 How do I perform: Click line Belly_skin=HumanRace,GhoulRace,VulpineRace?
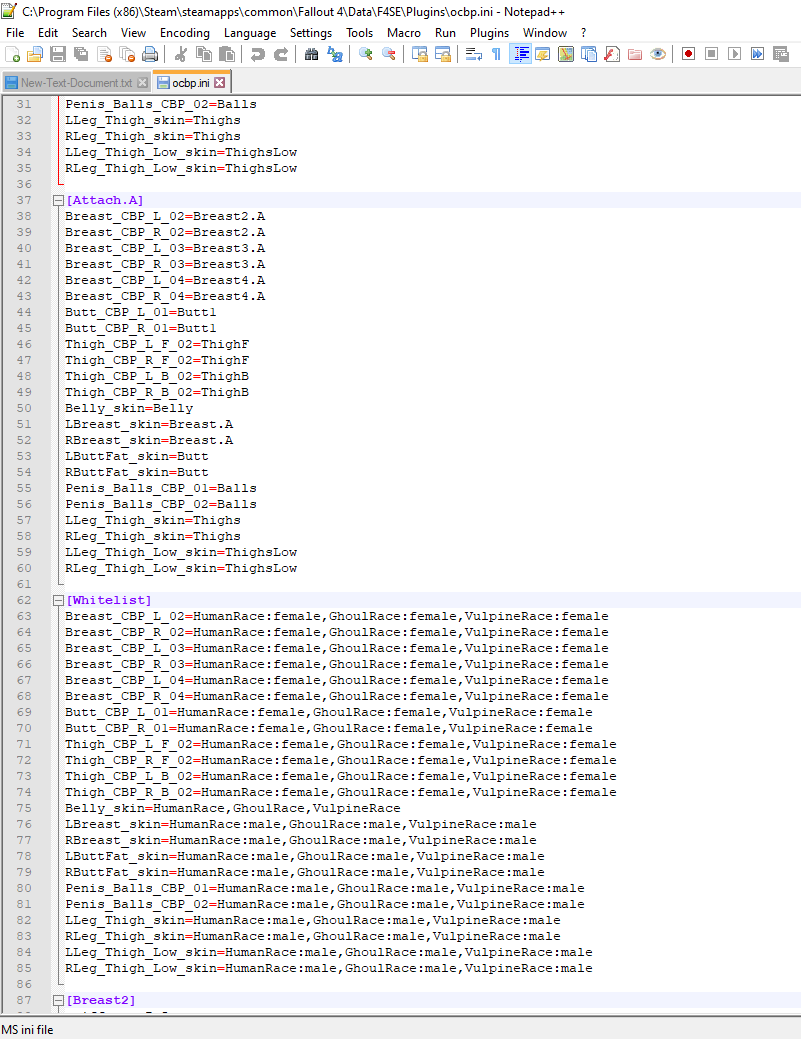coord(233,808)
